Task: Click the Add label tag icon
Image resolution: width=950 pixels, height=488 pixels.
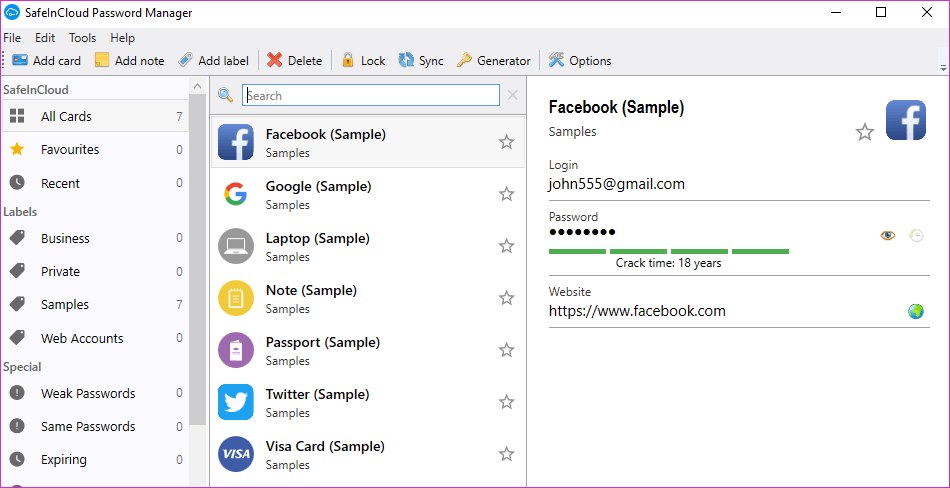Action: pos(185,61)
